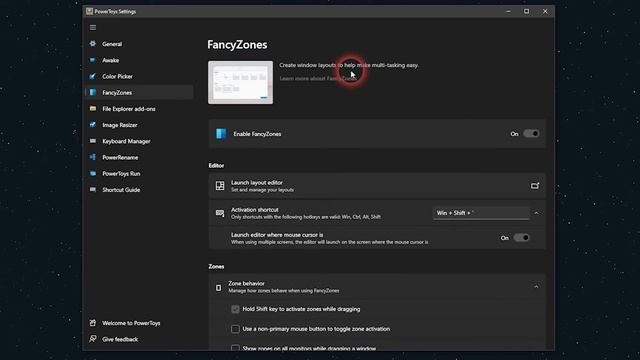Select Color Picker in sidebar
The width and height of the screenshot is (640, 360).
coord(139,76)
